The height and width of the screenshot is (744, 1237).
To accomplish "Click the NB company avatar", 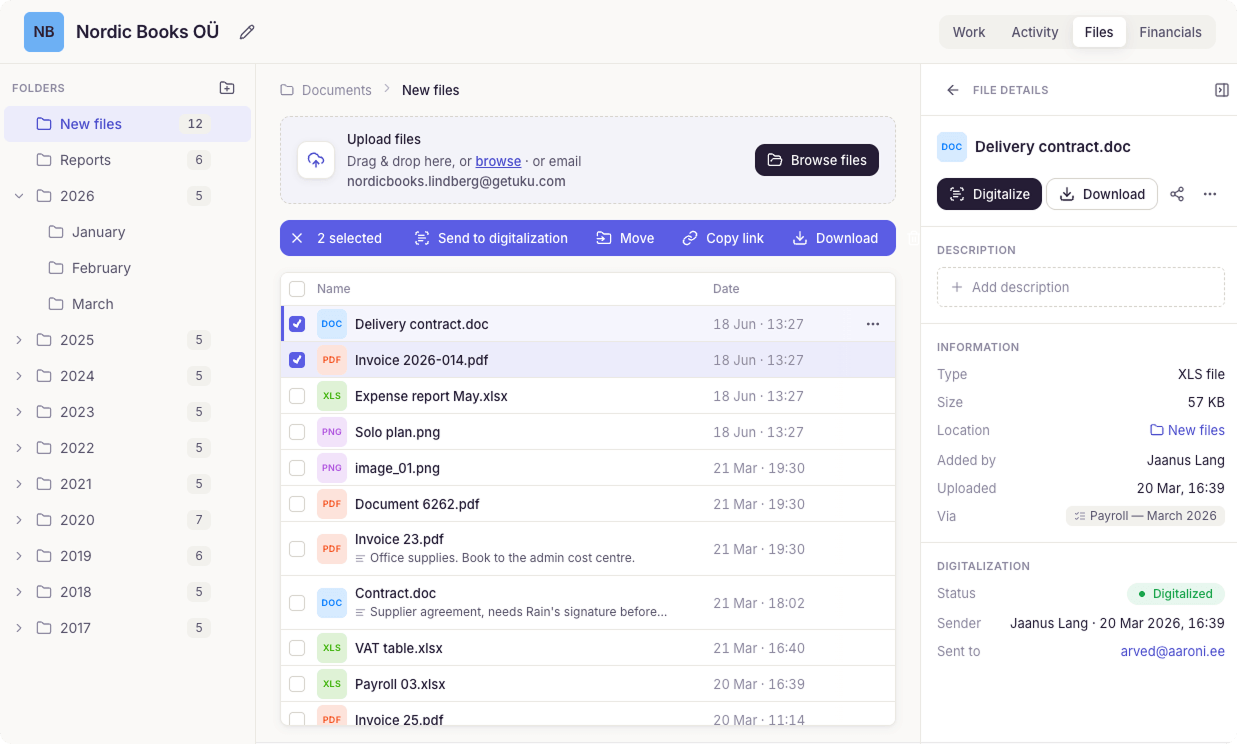I will (44, 32).
